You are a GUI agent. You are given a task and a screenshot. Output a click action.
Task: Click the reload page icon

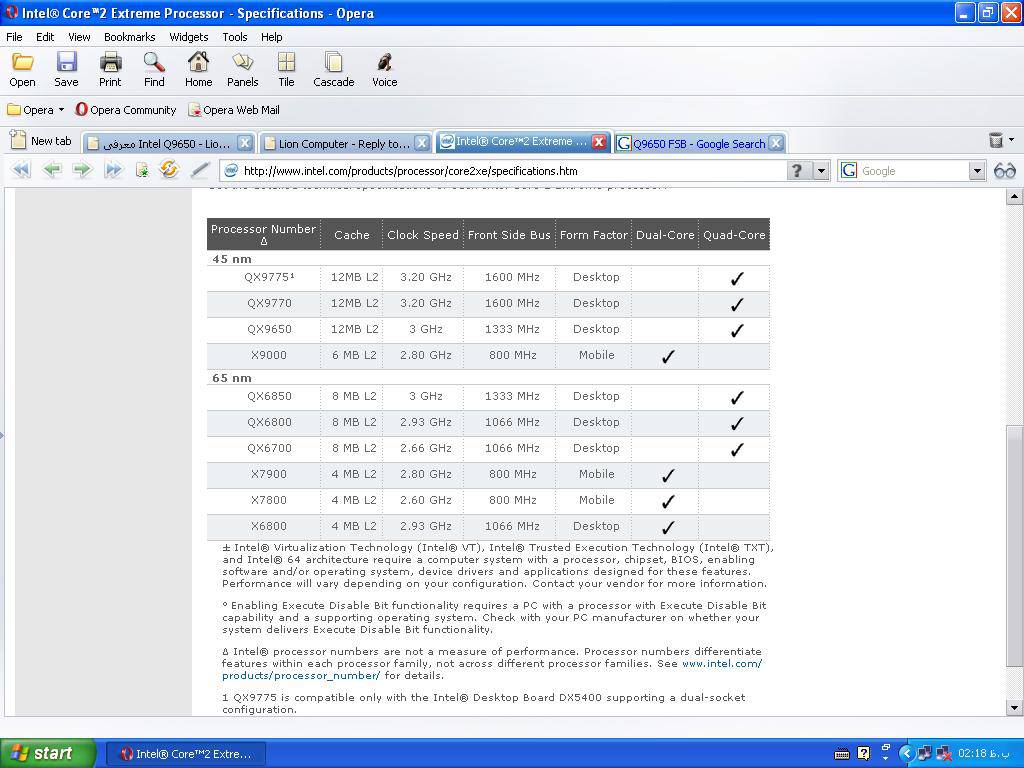169,170
